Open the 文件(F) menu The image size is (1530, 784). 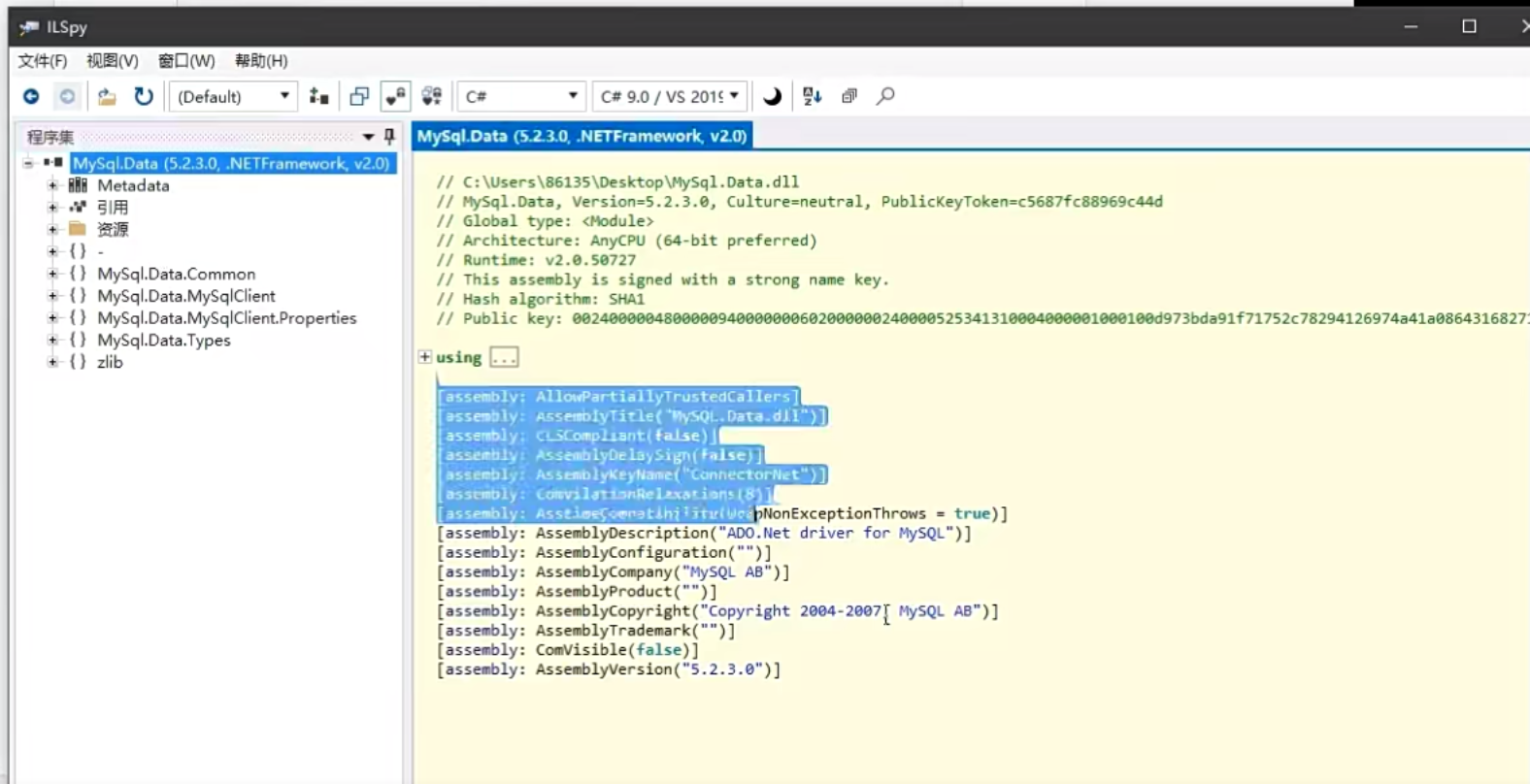43,61
